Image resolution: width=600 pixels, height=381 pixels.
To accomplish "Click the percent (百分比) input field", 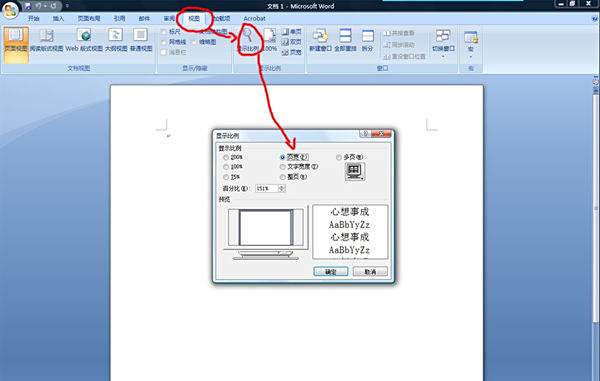I will tap(267, 189).
